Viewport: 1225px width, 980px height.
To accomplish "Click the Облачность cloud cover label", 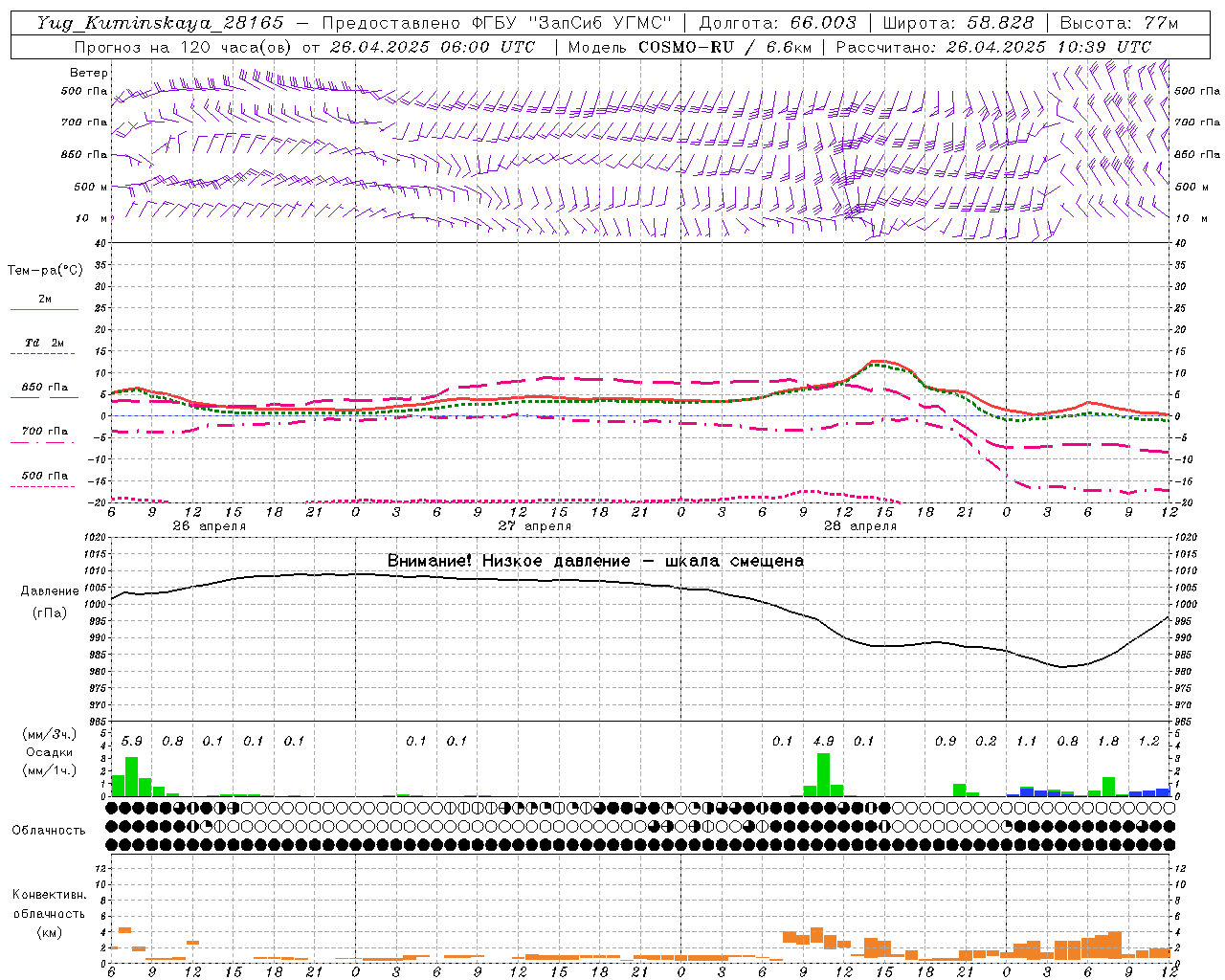I will pos(49,831).
